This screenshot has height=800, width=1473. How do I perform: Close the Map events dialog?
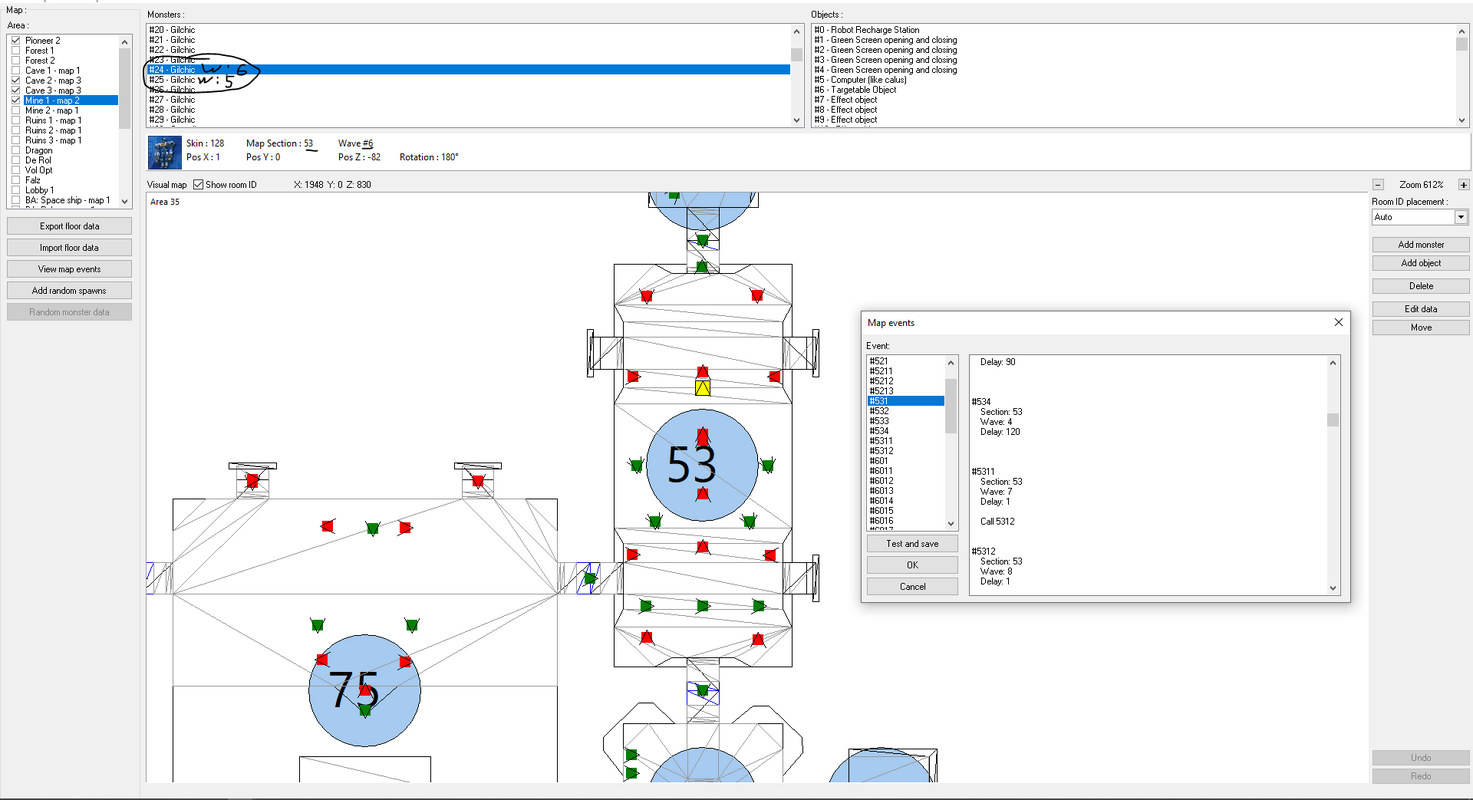(x=1338, y=322)
